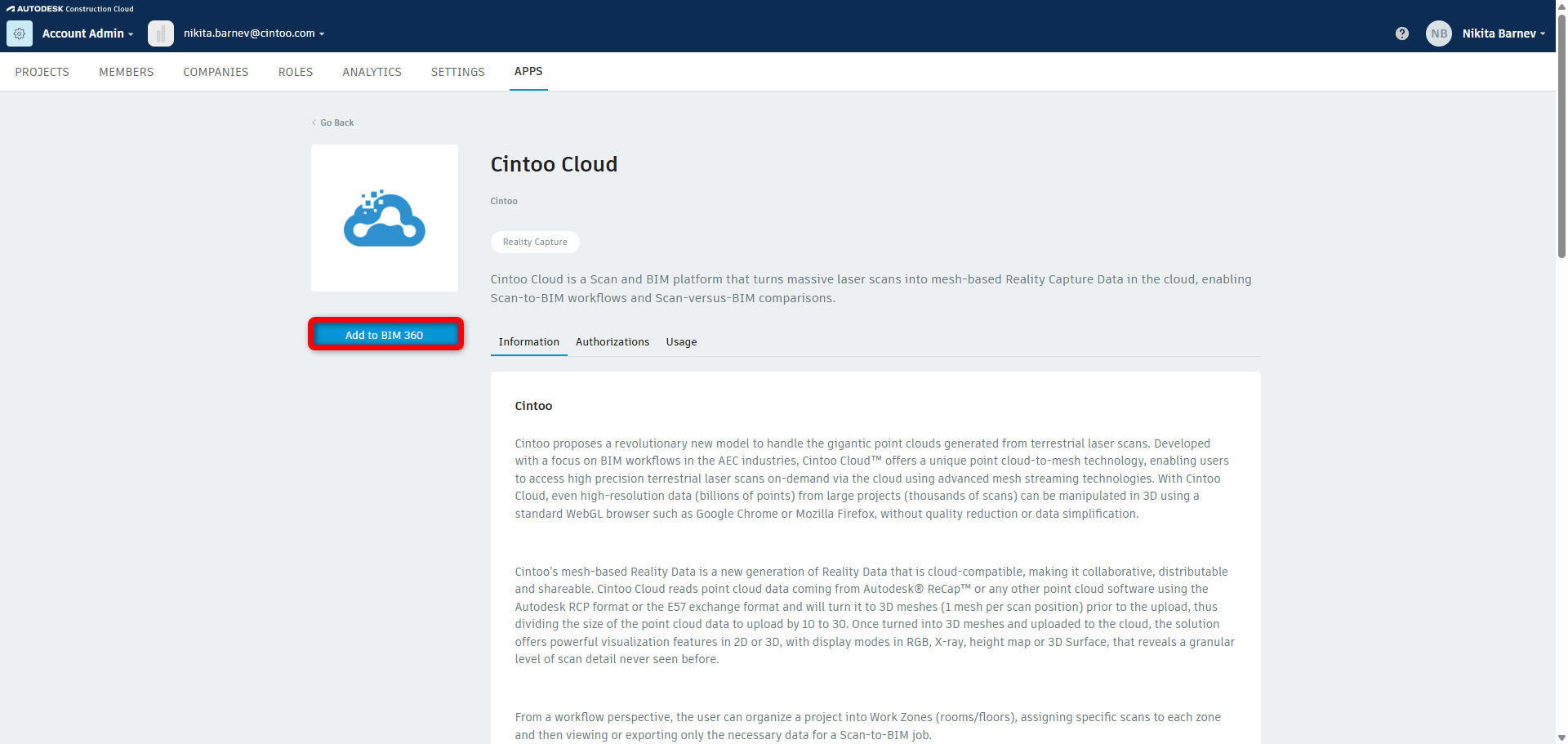
Task: Click the scrollbar up arrow
Action: click(1561, 6)
